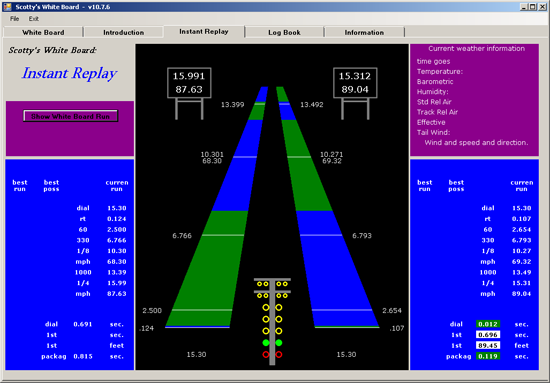Minimize the Scotty's White Board window
This screenshot has height=383, width=550.
coord(524,7)
